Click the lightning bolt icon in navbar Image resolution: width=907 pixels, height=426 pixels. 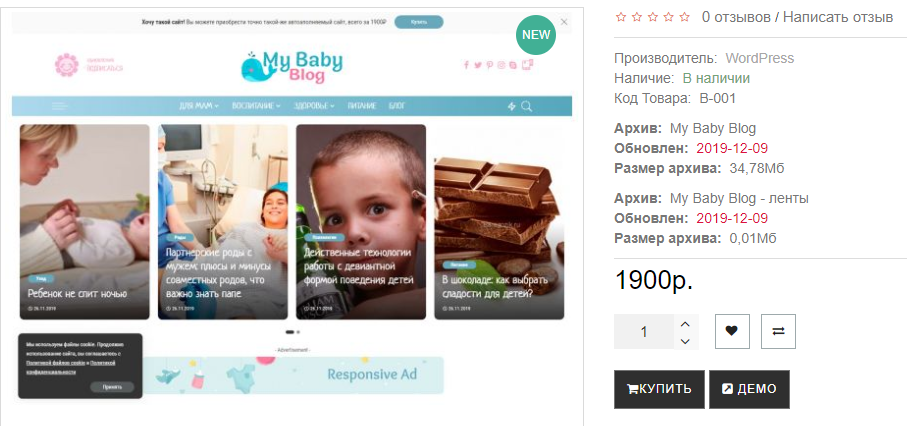tap(511, 106)
